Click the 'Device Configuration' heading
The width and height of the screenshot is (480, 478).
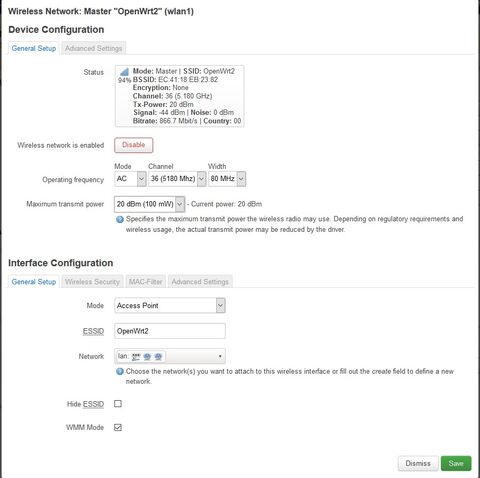[x=56, y=30]
